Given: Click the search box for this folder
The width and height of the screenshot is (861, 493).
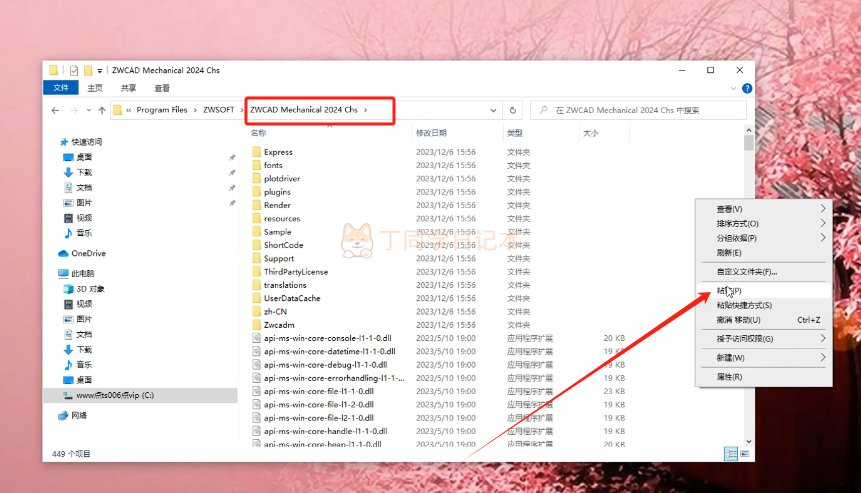Looking at the screenshot, I should pyautogui.click(x=638, y=110).
